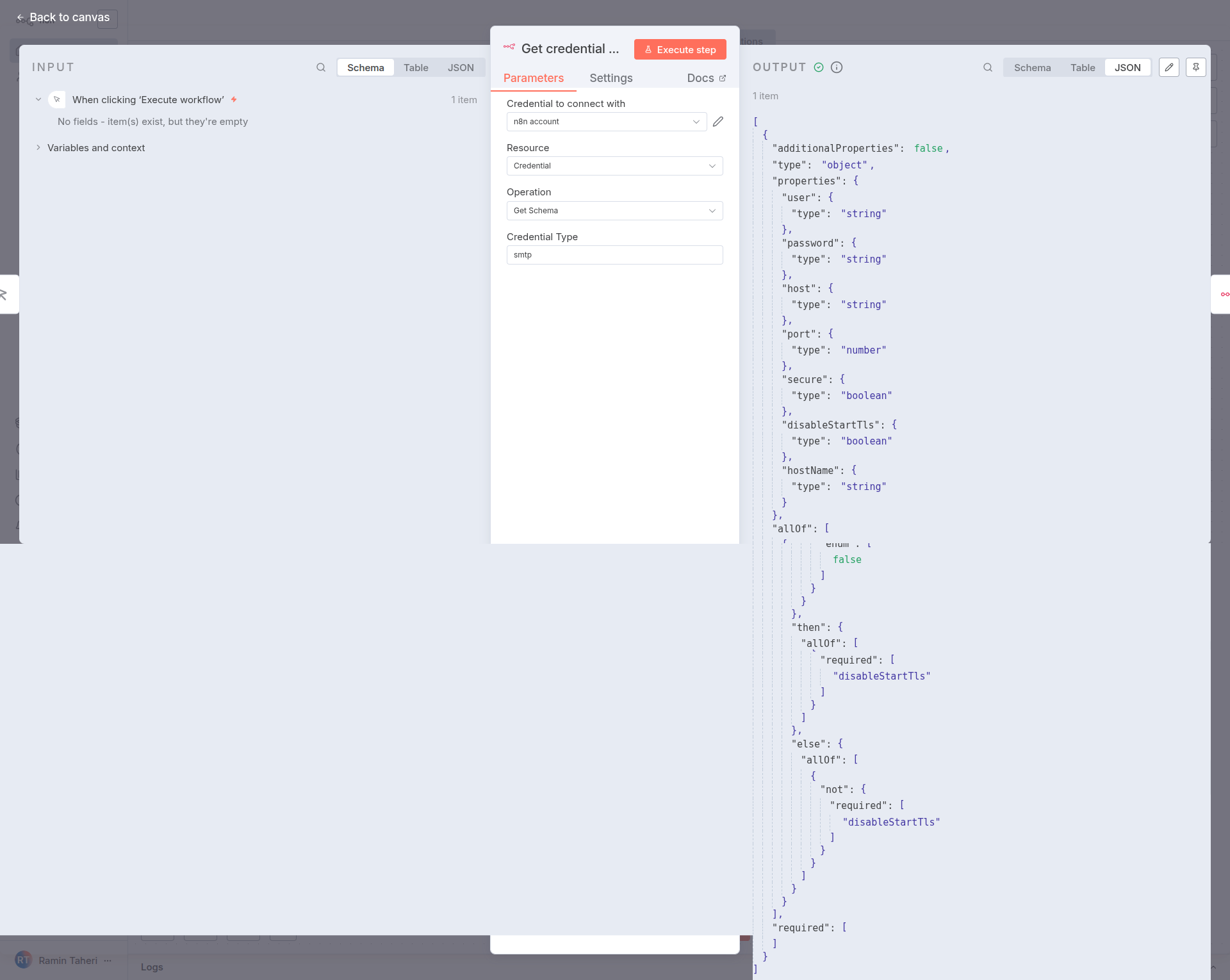Image resolution: width=1230 pixels, height=980 pixels.
Task: Click the output info icon
Action: click(837, 67)
